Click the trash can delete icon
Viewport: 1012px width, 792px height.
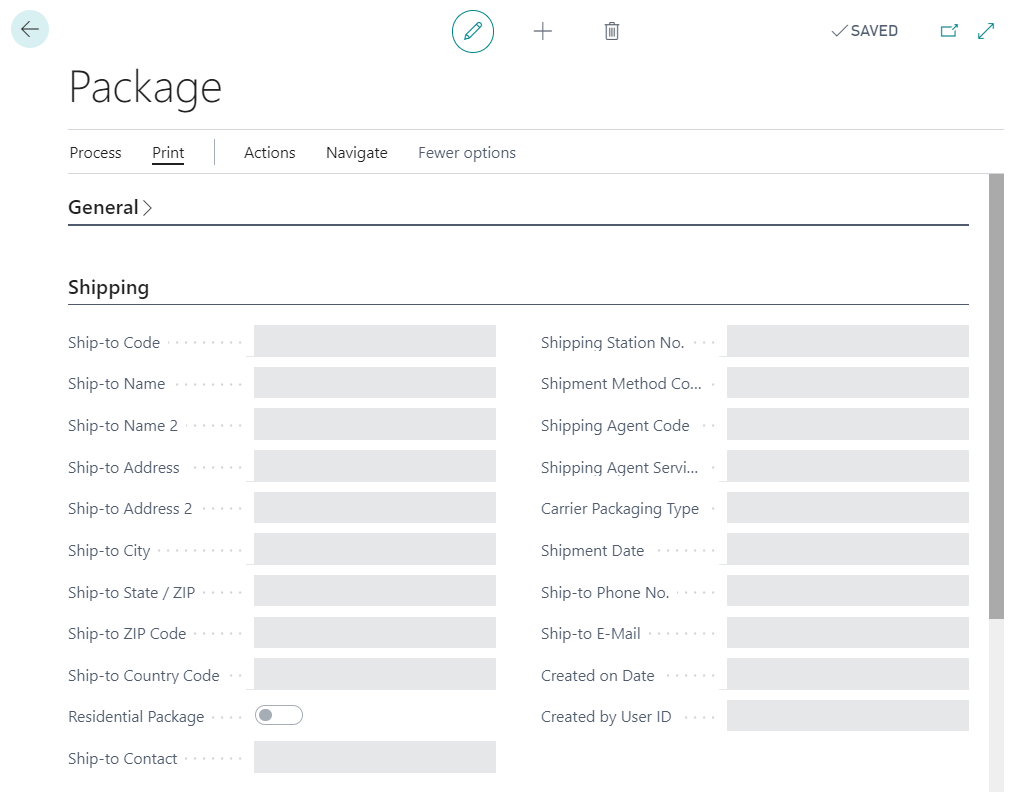coord(612,31)
